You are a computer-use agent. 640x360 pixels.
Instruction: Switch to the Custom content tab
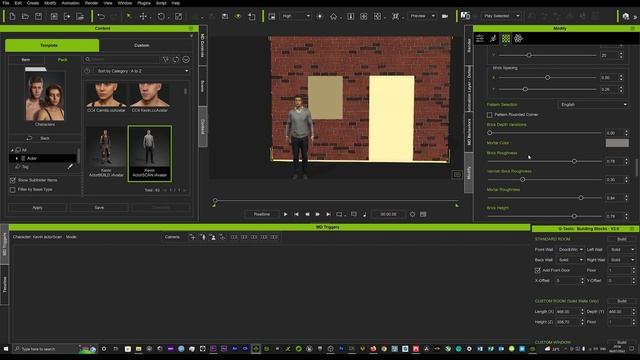(142, 45)
